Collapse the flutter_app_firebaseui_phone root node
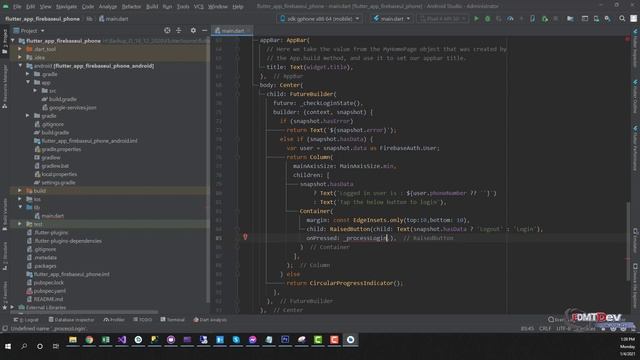 pos(13,41)
